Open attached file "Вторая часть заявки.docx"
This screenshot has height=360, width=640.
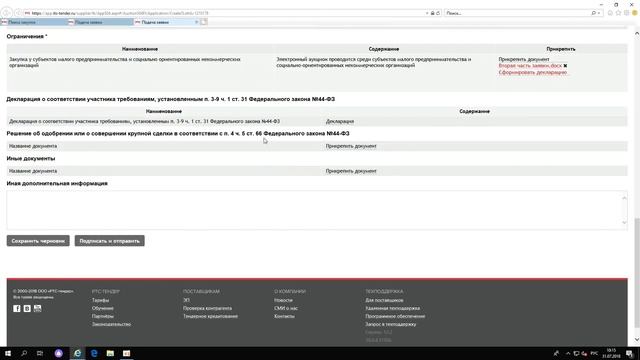point(530,66)
